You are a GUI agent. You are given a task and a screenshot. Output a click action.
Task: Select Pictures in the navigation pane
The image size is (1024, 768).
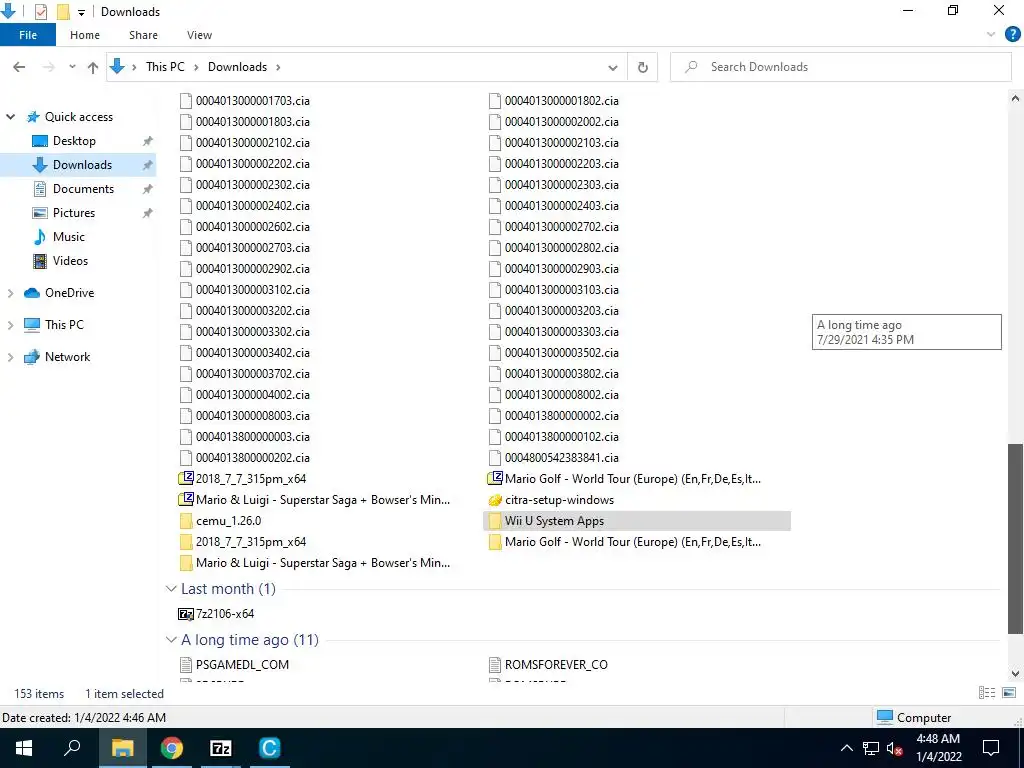(x=73, y=213)
